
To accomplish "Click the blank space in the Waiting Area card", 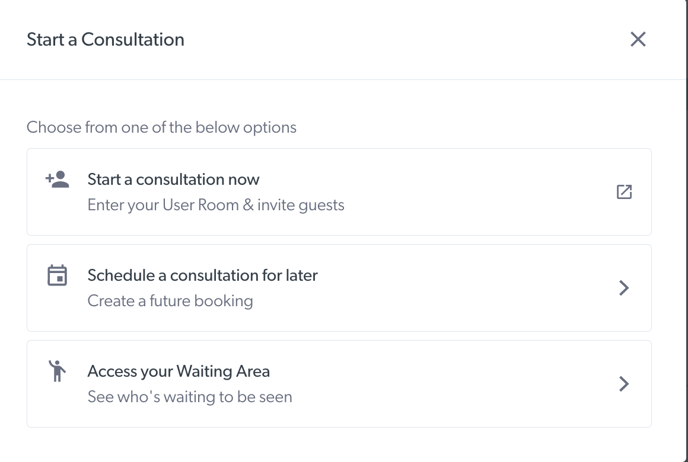I will (x=452, y=384).
